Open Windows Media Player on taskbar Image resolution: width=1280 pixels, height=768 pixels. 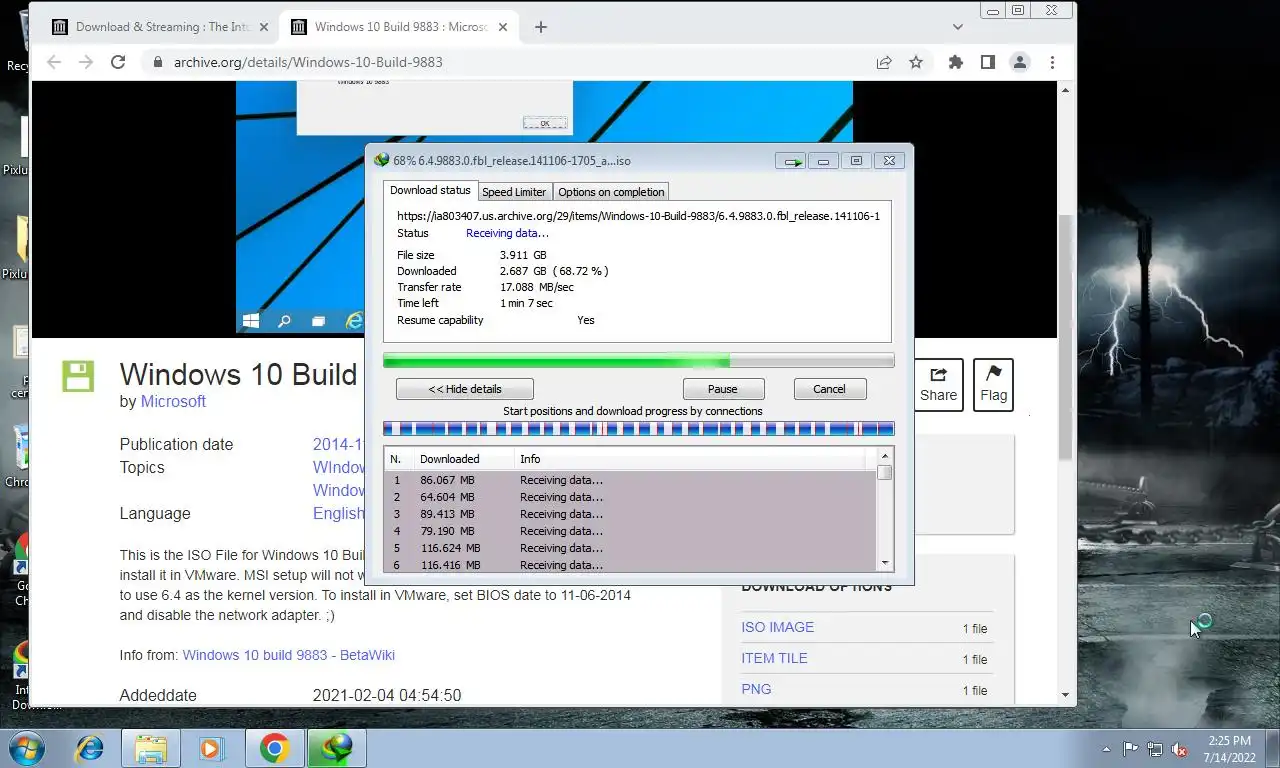pos(211,748)
